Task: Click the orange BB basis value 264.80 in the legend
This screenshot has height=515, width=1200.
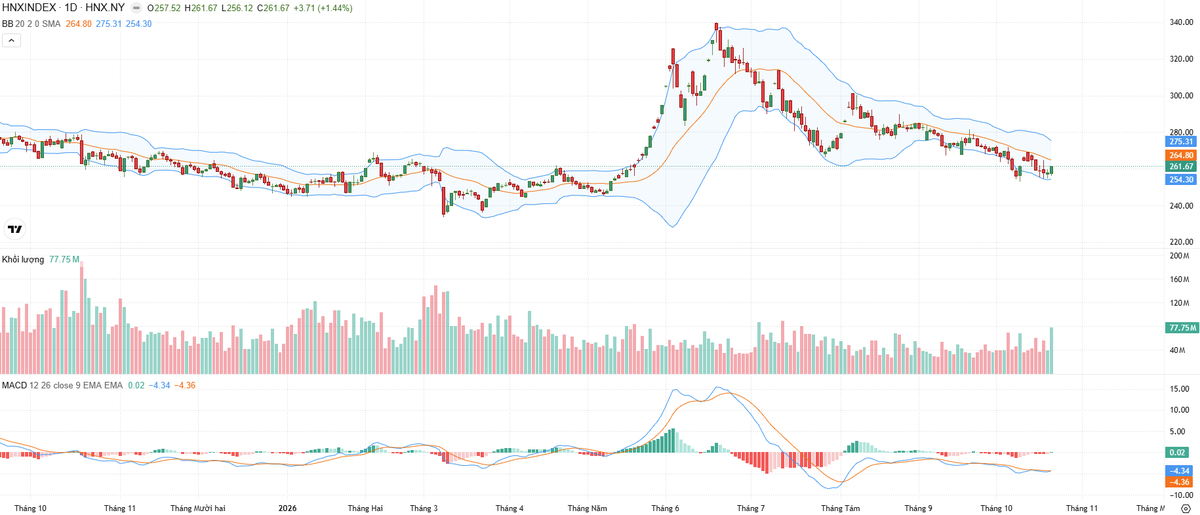Action: (x=79, y=23)
